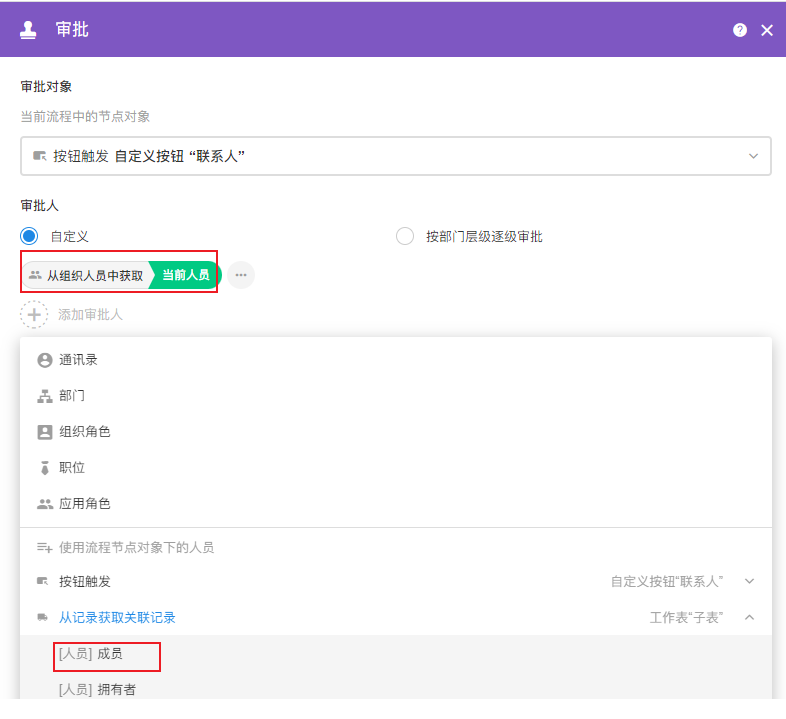The height and width of the screenshot is (719, 786).
Task: Pick 应用角色 from the list
Action: (84, 504)
